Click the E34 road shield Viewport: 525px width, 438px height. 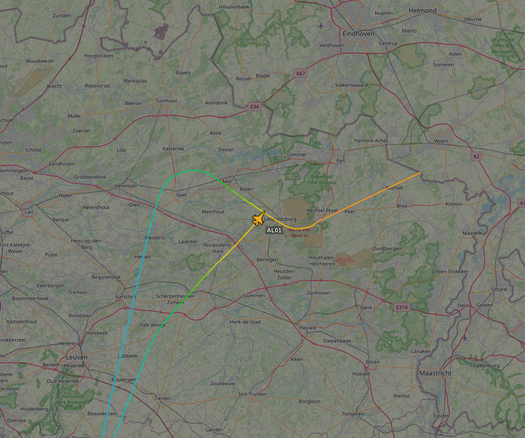pyautogui.click(x=254, y=107)
